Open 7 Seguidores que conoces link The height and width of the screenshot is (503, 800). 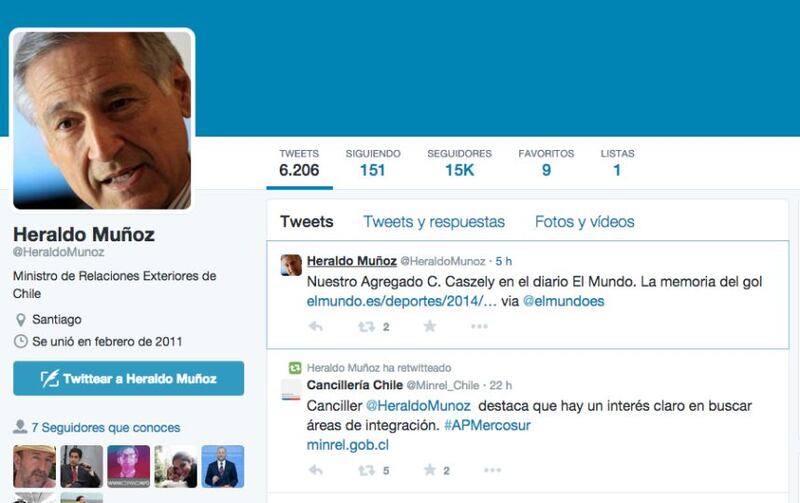(106, 427)
